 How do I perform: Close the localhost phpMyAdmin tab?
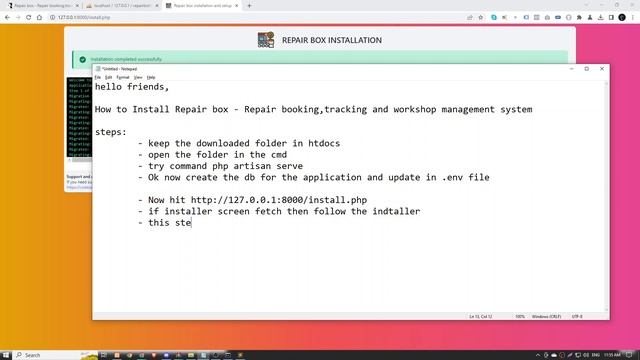tap(157, 6)
